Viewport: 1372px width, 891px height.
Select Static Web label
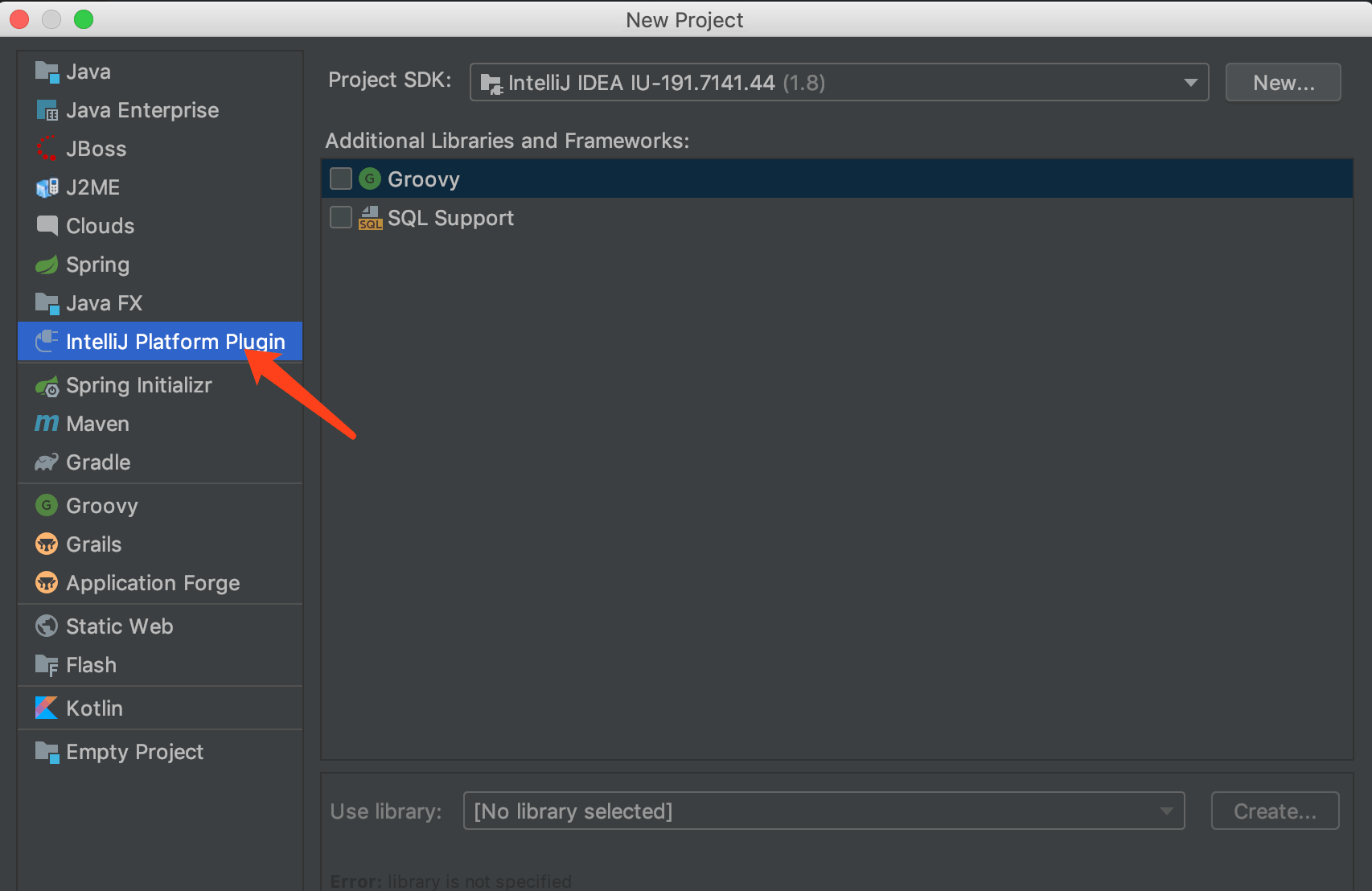[120, 626]
